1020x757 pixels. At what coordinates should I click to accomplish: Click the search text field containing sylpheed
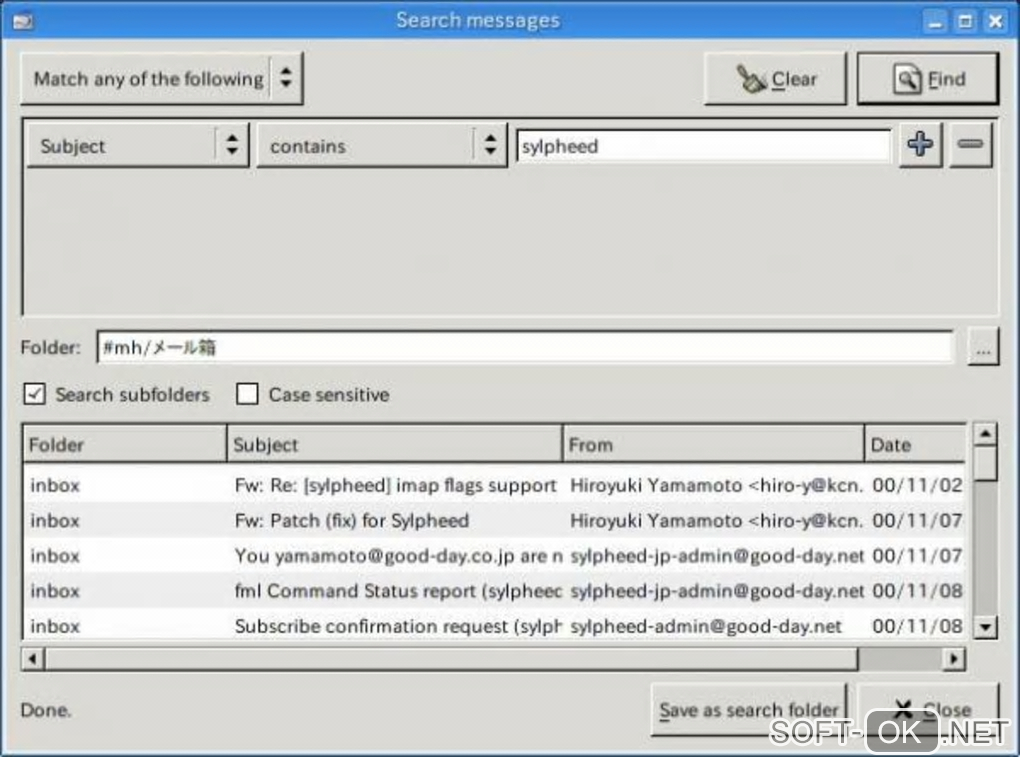point(703,146)
